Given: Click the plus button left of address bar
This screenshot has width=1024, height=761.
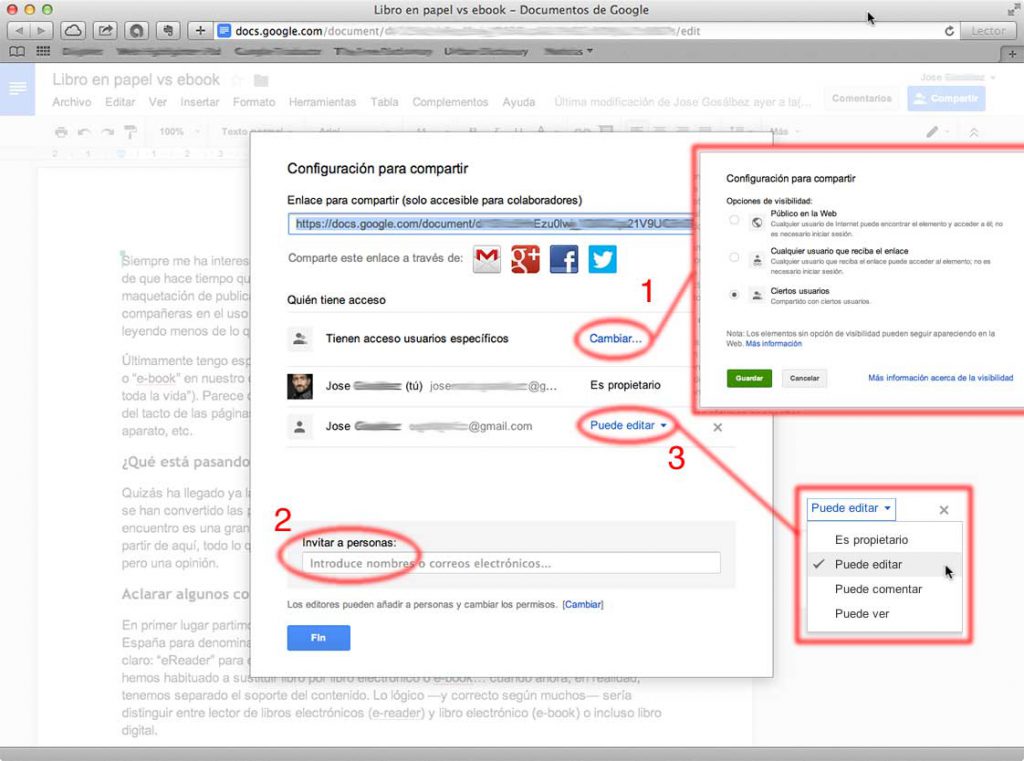Looking at the screenshot, I should pyautogui.click(x=200, y=31).
